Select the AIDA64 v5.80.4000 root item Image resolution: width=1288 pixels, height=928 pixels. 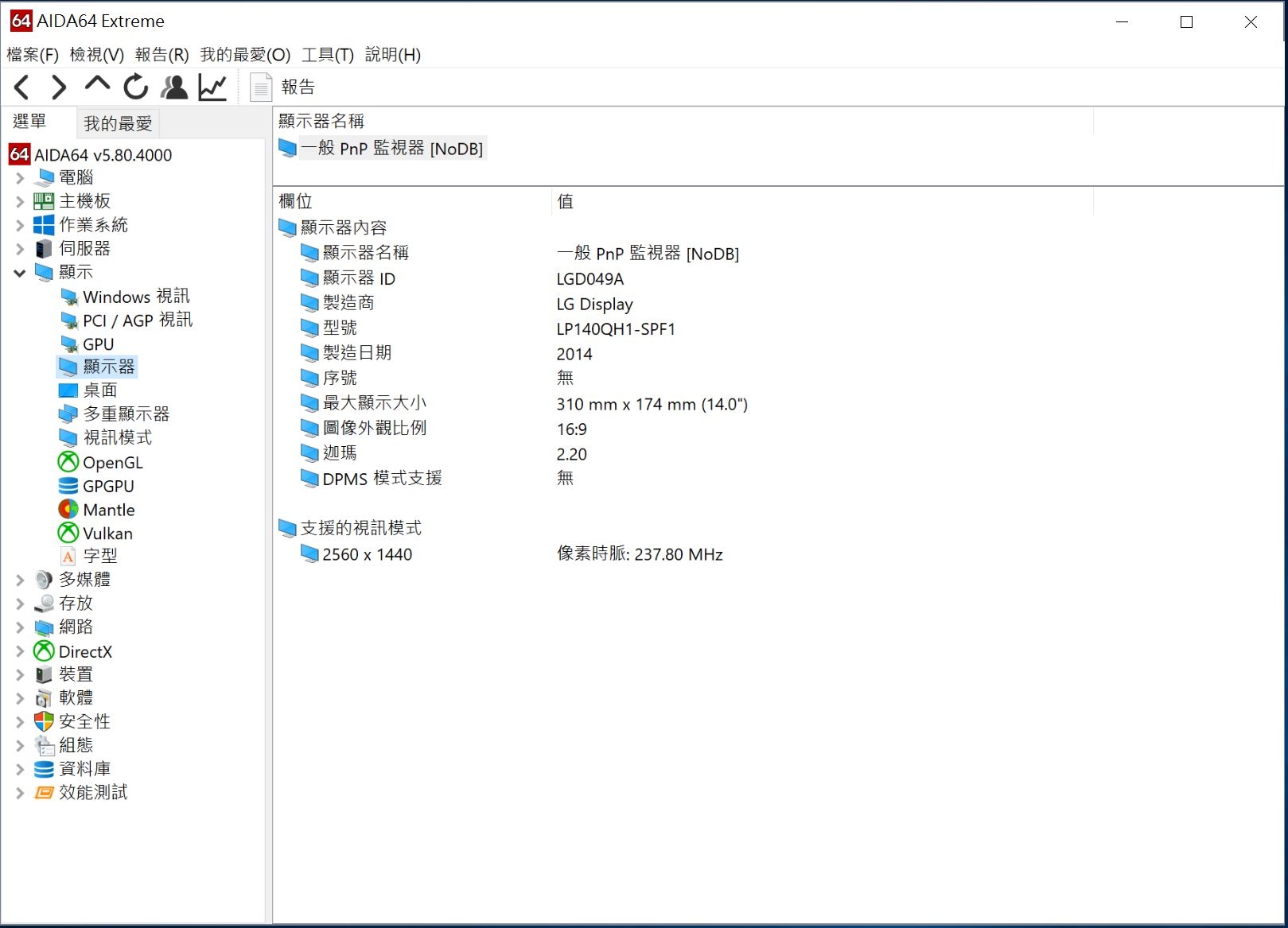point(91,154)
